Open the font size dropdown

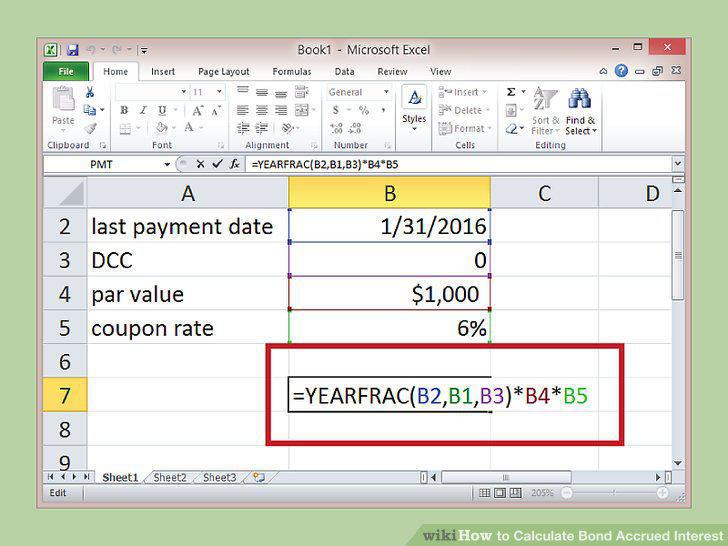219,92
